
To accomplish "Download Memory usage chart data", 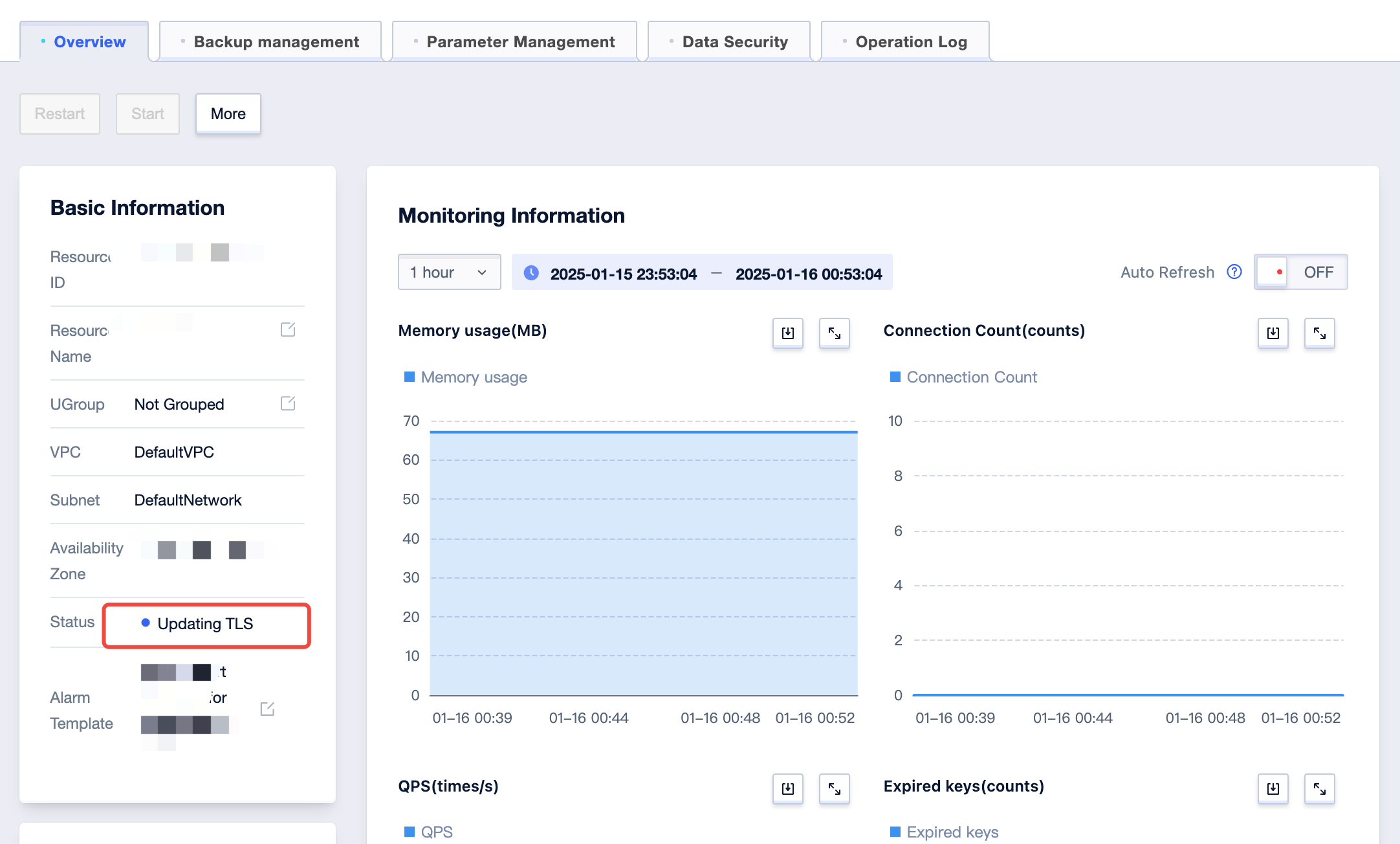I will pos(788,333).
